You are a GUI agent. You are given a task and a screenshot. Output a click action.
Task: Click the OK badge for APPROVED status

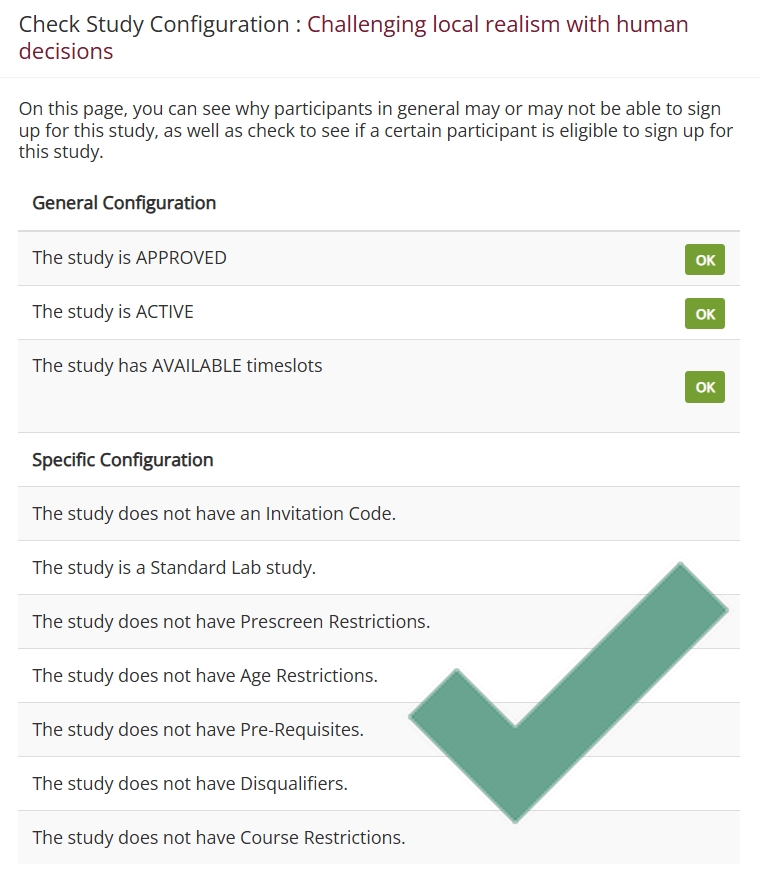[x=705, y=259]
